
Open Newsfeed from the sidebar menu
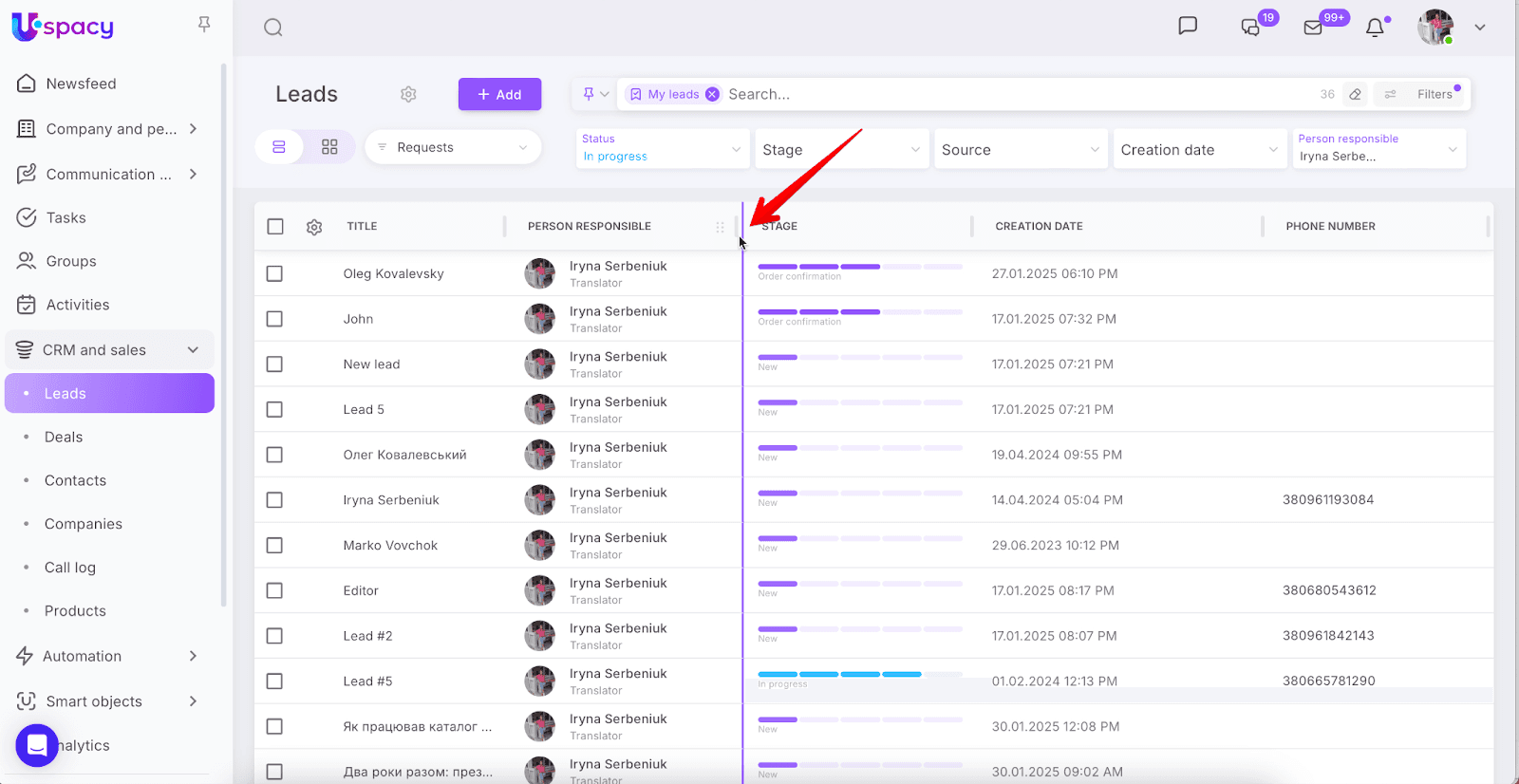tap(81, 84)
